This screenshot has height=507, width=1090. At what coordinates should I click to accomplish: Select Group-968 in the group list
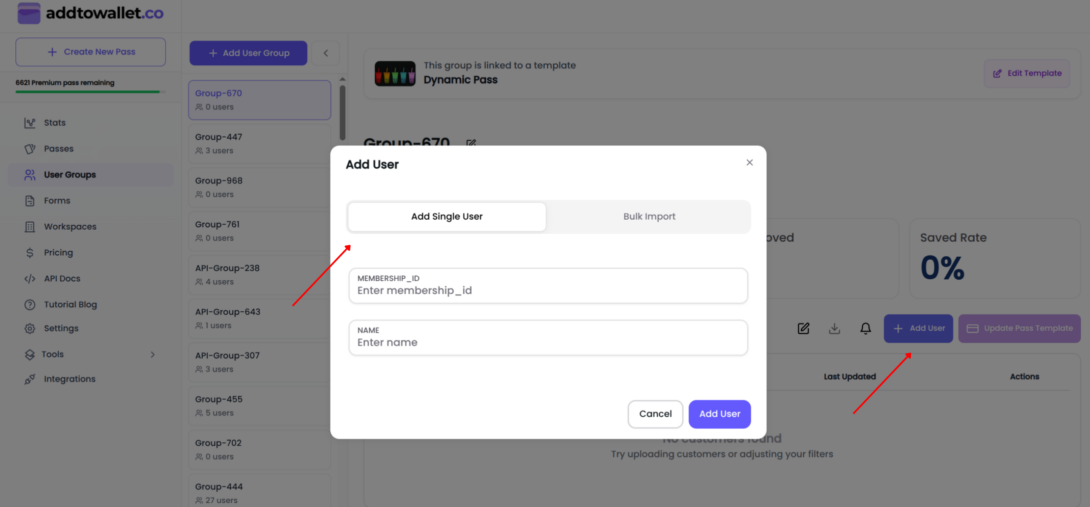pyautogui.click(x=259, y=187)
